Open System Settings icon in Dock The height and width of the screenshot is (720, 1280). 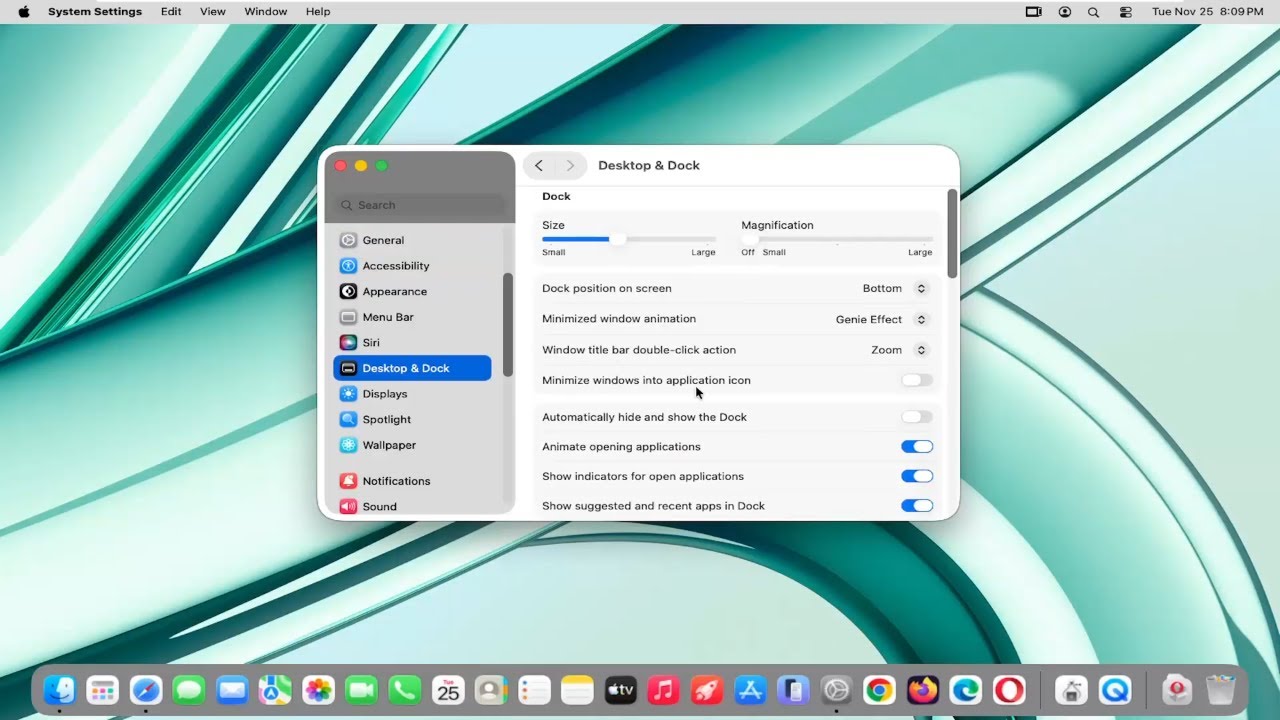pyautogui.click(x=836, y=690)
